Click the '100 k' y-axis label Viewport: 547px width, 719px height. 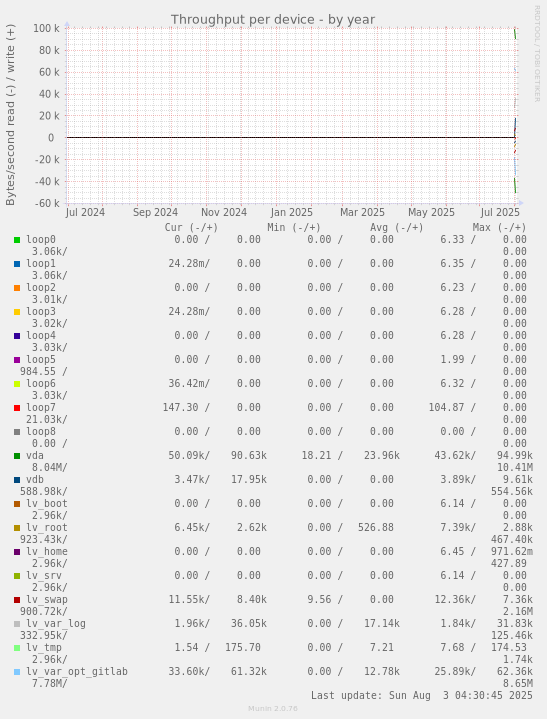pos(46,28)
